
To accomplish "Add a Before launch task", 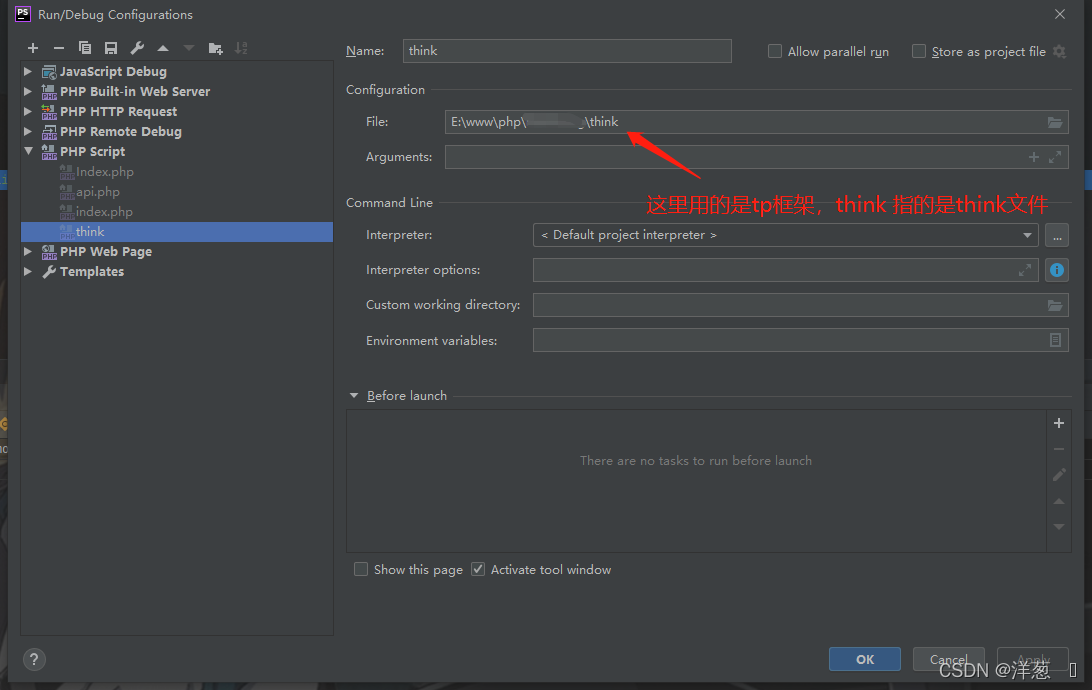I will tap(1059, 423).
